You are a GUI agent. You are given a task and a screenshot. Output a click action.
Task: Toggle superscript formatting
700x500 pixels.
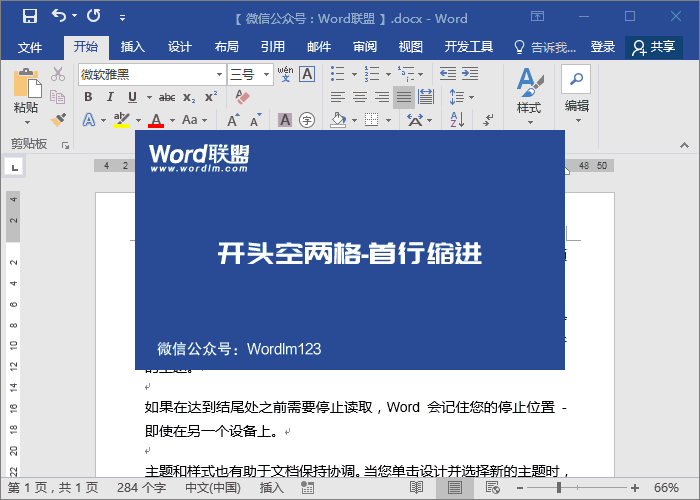(x=211, y=97)
